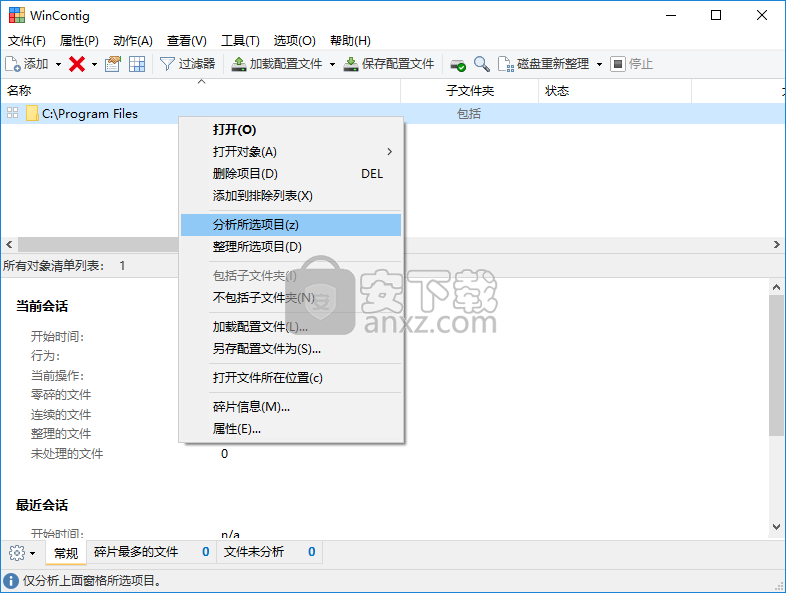
Task: Click the submenu arrow beside 打开对象
Action: coord(389,151)
